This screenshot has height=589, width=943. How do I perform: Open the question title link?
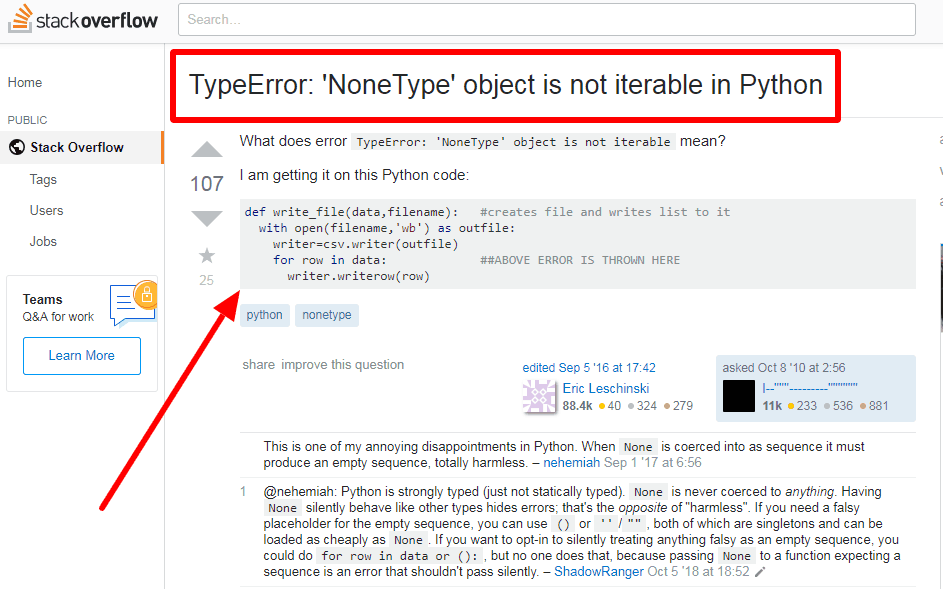[506, 85]
